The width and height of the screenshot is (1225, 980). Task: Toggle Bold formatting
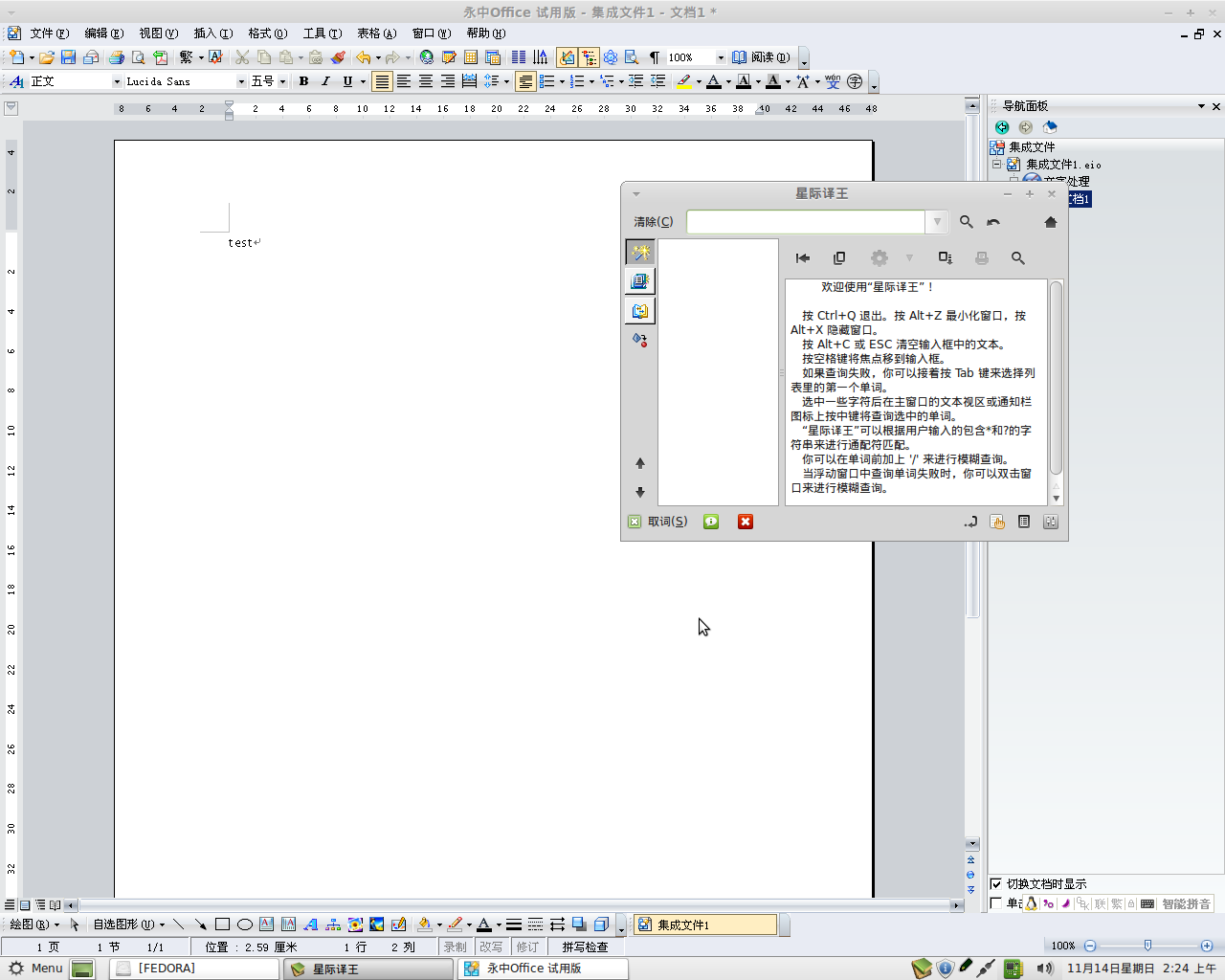[x=303, y=81]
